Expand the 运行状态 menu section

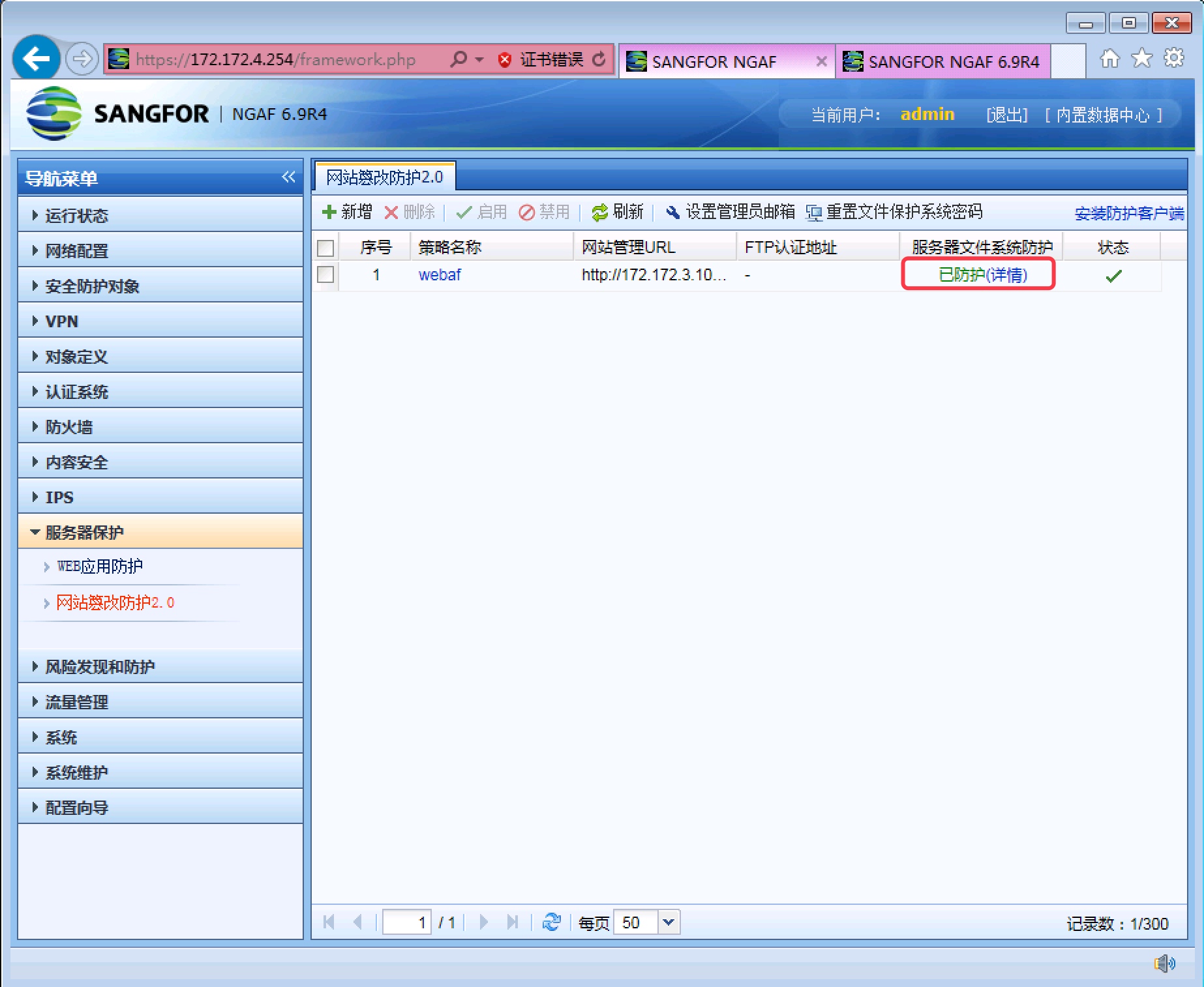(160, 215)
